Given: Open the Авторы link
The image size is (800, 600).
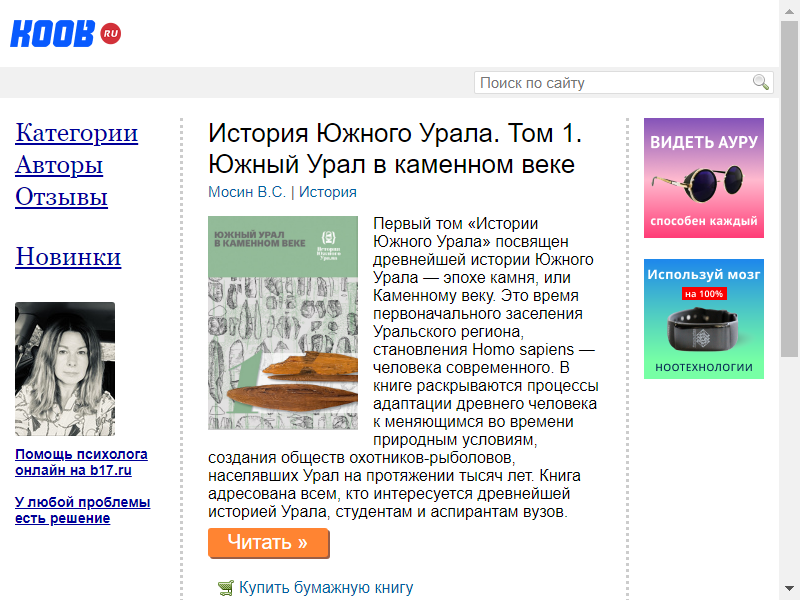Looking at the screenshot, I should tap(59, 165).
